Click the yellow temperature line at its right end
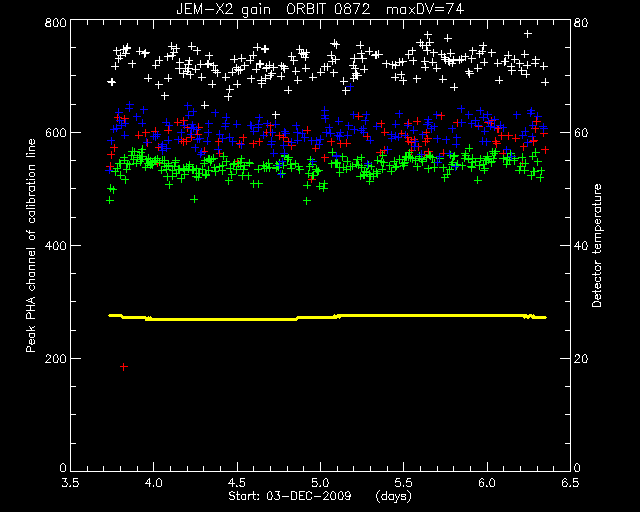 pos(544,317)
